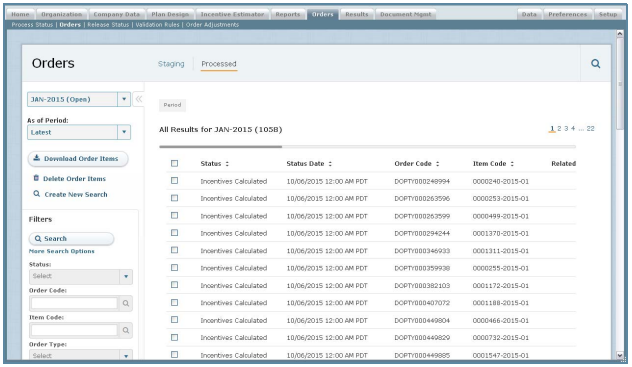The height and width of the screenshot is (367, 632).
Task: Toggle the select-all checkbox in the table header
Action: (174, 163)
